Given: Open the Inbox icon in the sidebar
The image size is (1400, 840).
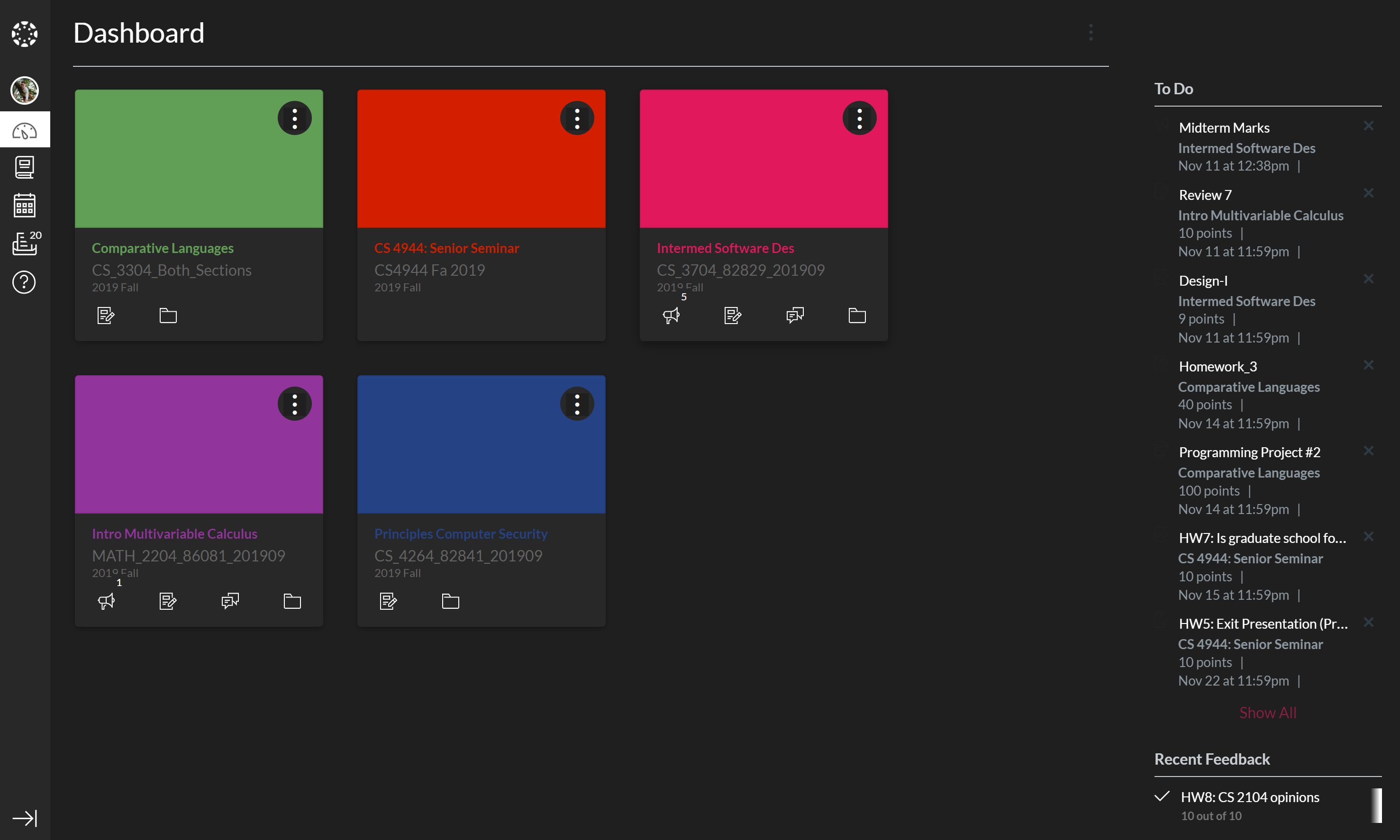Looking at the screenshot, I should click(x=24, y=244).
